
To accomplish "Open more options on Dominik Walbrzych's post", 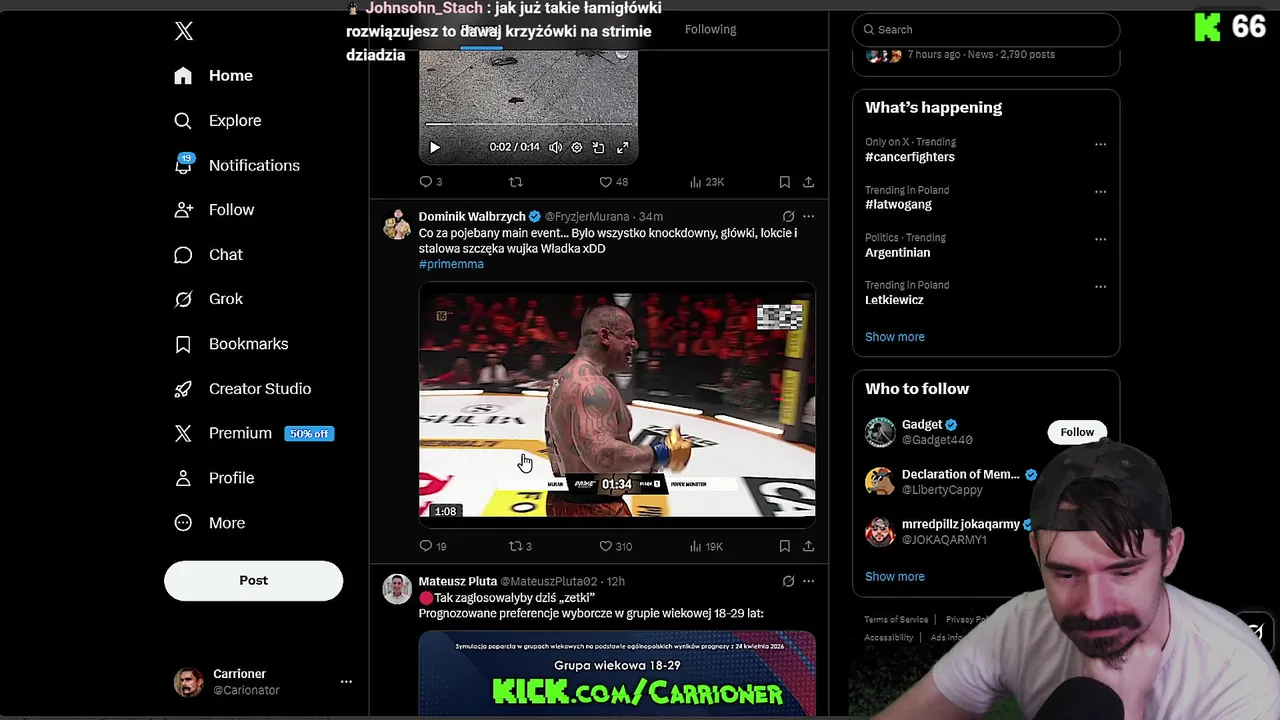I will (x=808, y=216).
